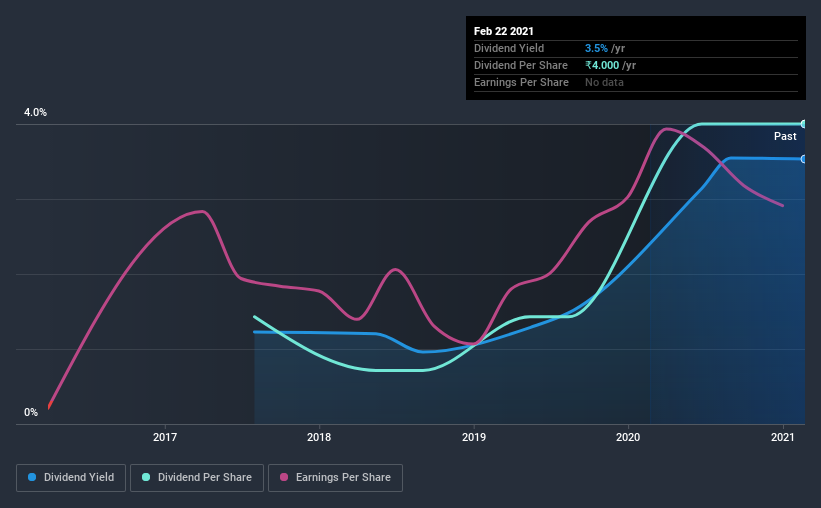Click the 2020 x-axis label
821x508 pixels.
click(x=628, y=437)
